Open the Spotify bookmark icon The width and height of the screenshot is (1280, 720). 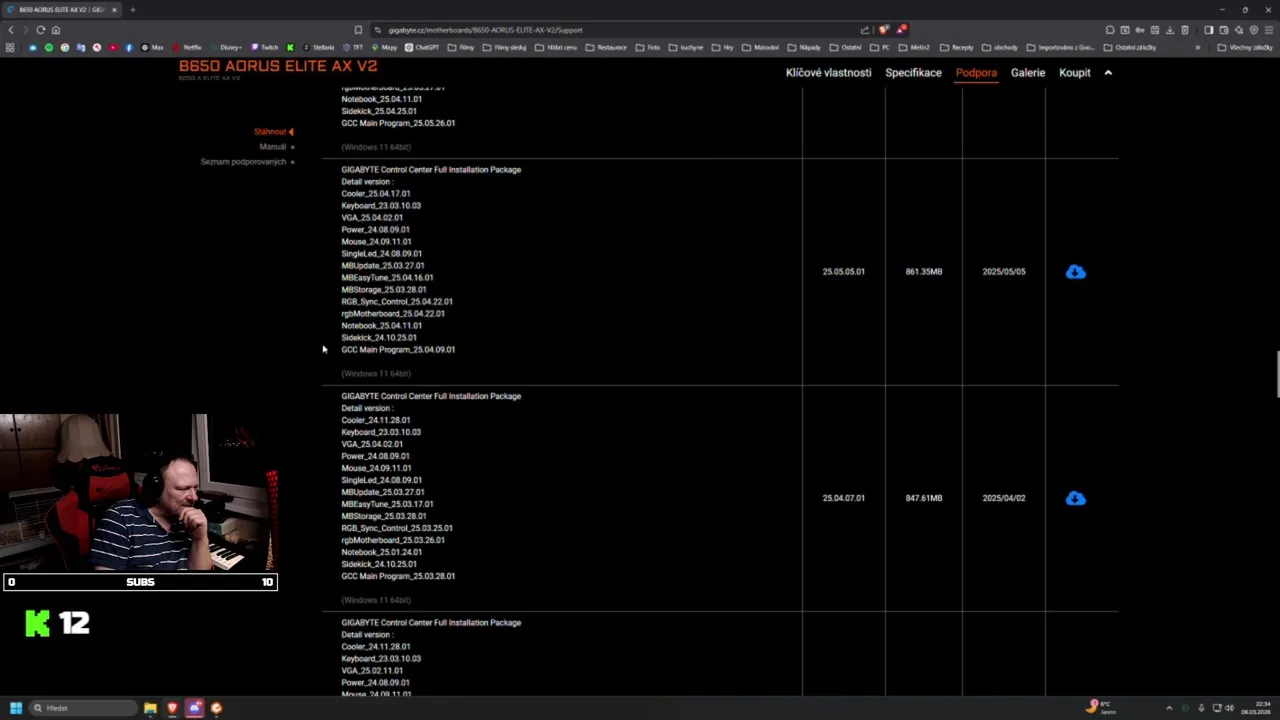tap(48, 47)
